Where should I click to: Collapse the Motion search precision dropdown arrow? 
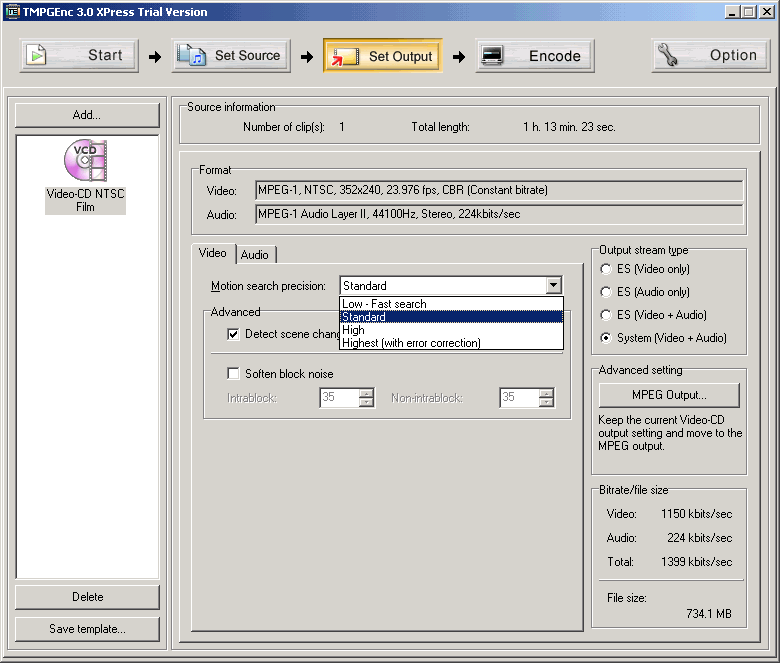(x=554, y=286)
